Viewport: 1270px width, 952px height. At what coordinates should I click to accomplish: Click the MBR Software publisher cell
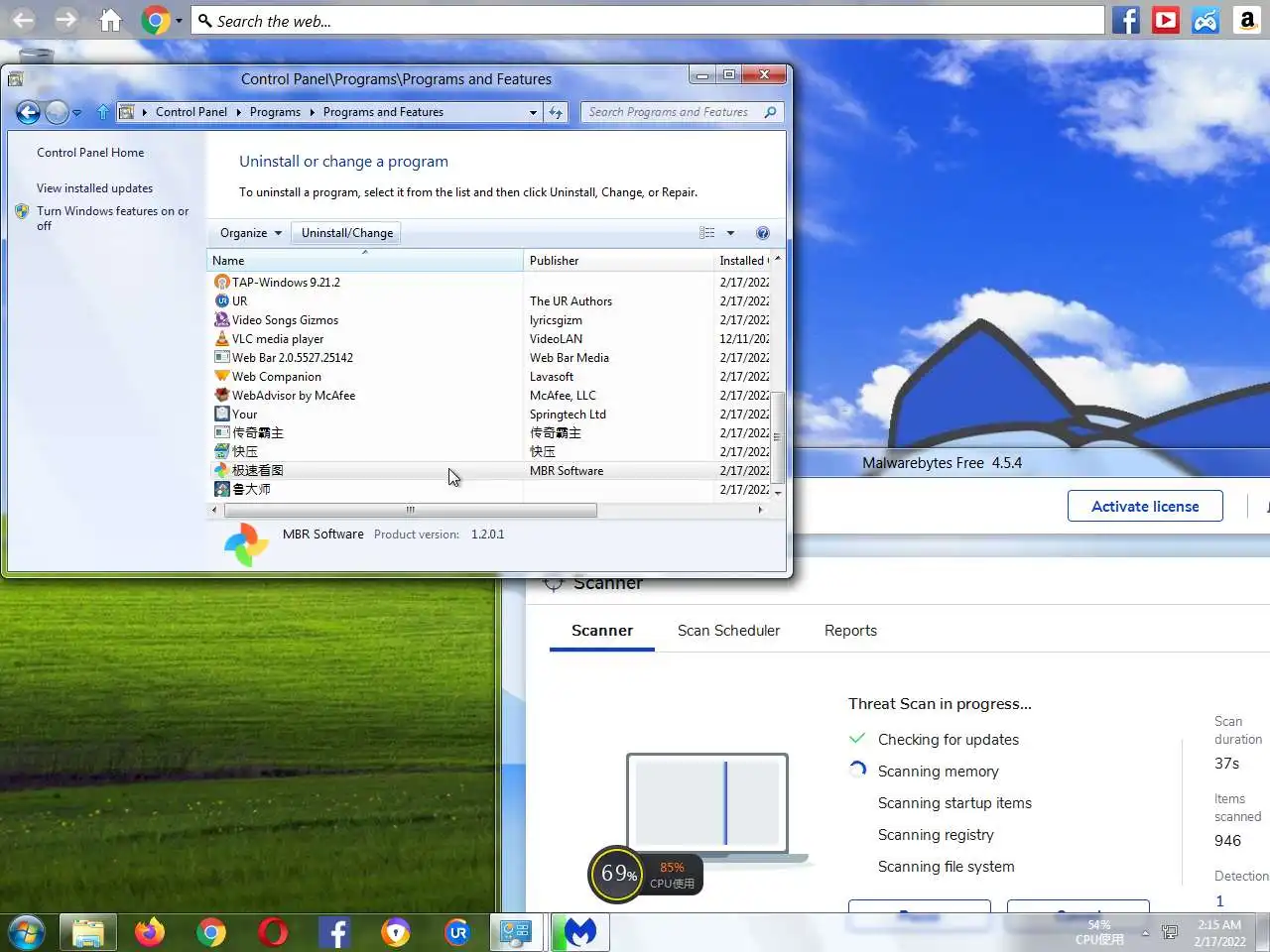click(567, 471)
